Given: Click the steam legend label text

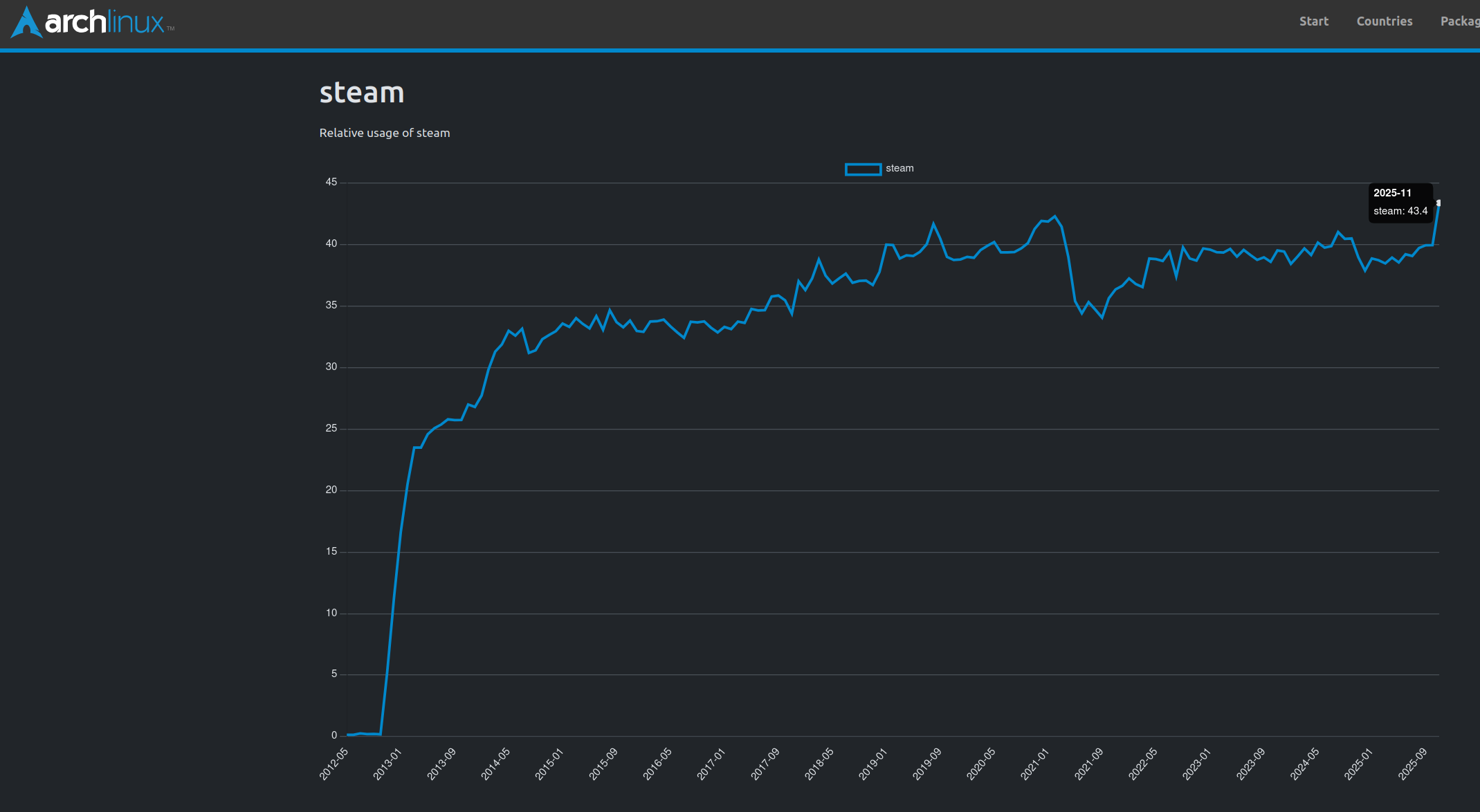Looking at the screenshot, I should click(899, 169).
